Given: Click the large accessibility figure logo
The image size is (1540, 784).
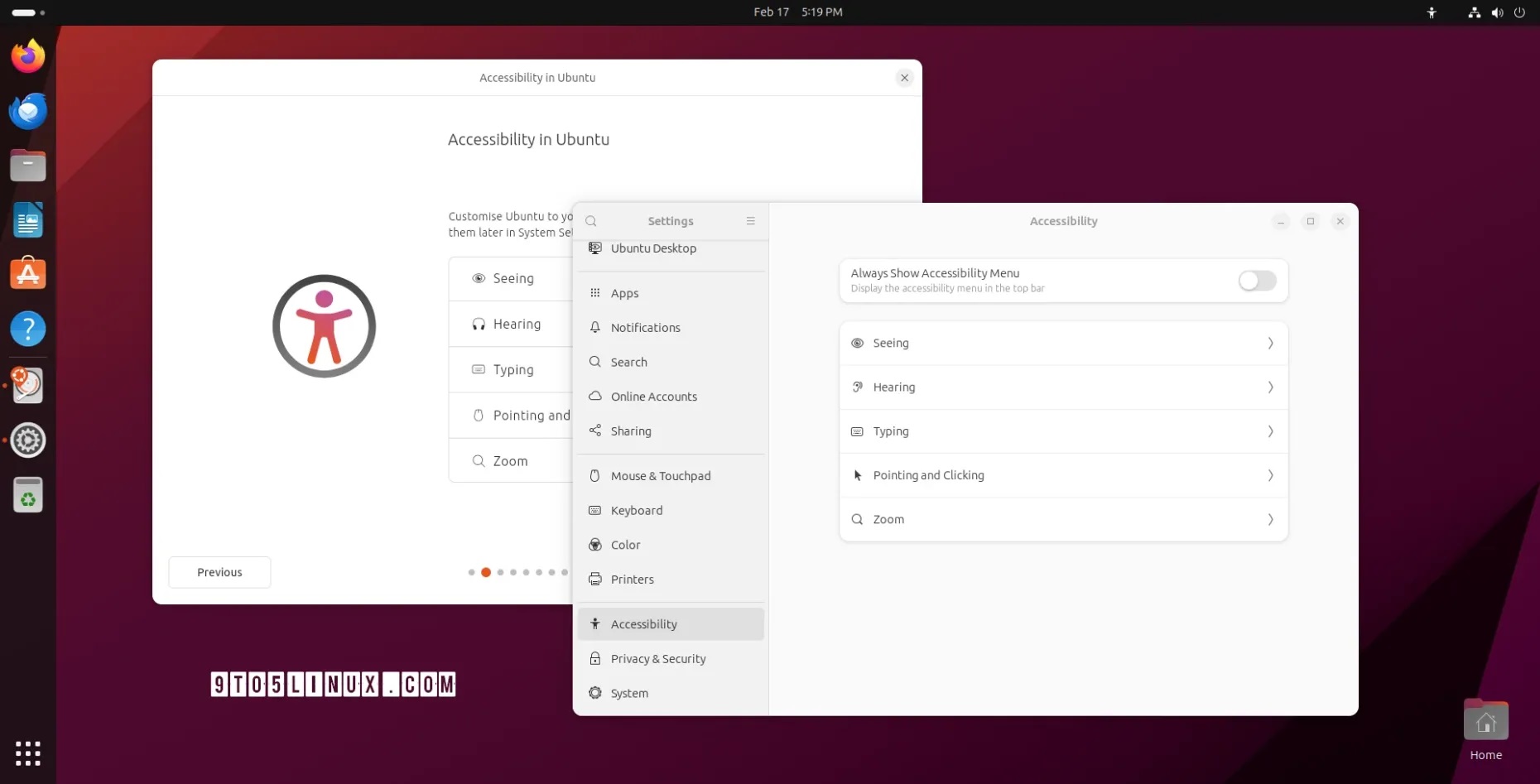Looking at the screenshot, I should coord(324,326).
